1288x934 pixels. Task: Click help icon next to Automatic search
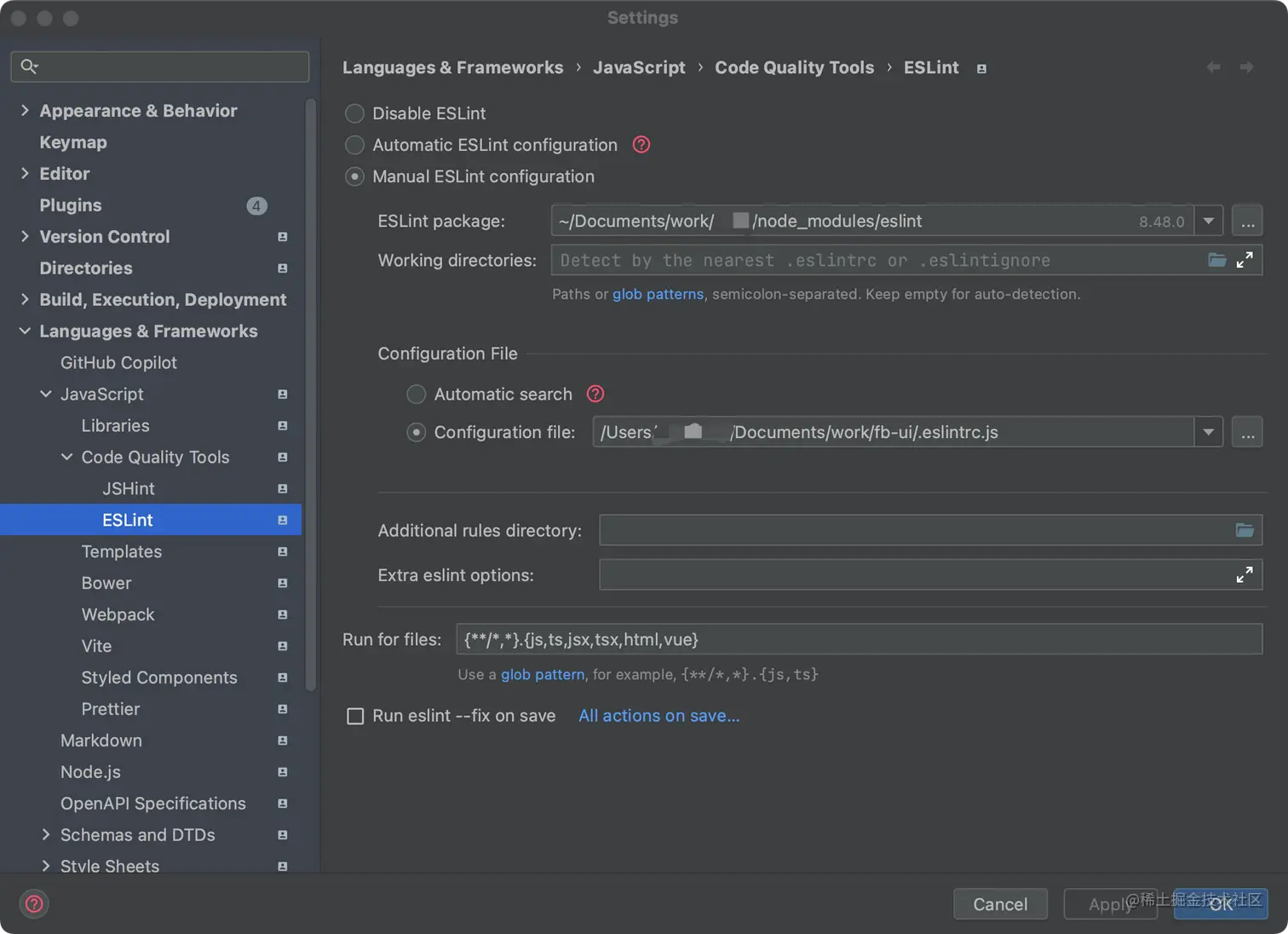[x=595, y=394]
